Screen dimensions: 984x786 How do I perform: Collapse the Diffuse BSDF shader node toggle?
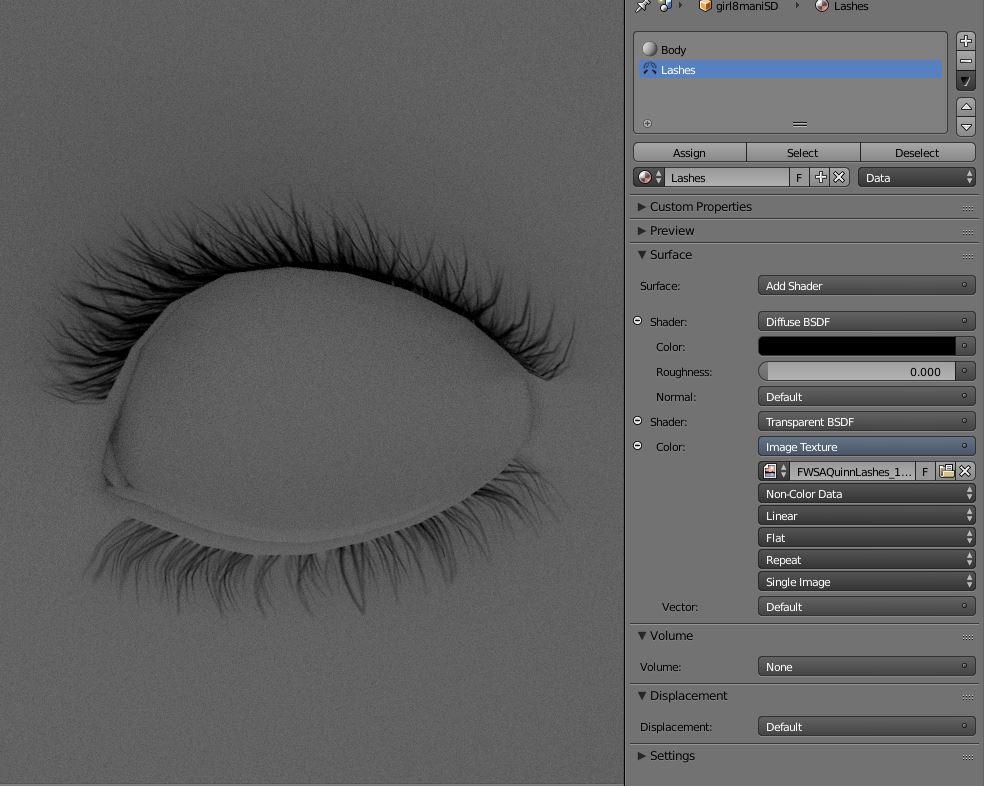click(638, 321)
